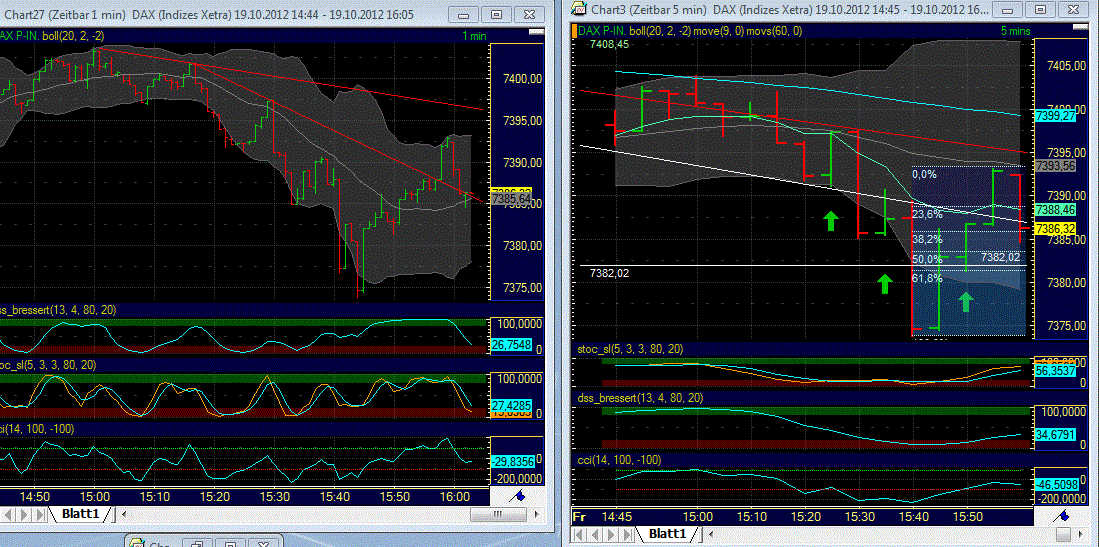1099x547 pixels.
Task: Click the -46,5098 cci value tag
Action: [1055, 484]
